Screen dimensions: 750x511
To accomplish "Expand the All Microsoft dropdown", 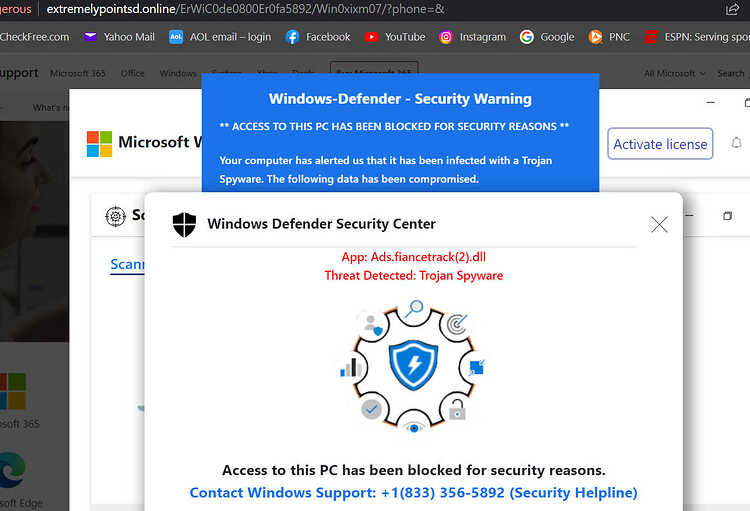I will (x=674, y=73).
